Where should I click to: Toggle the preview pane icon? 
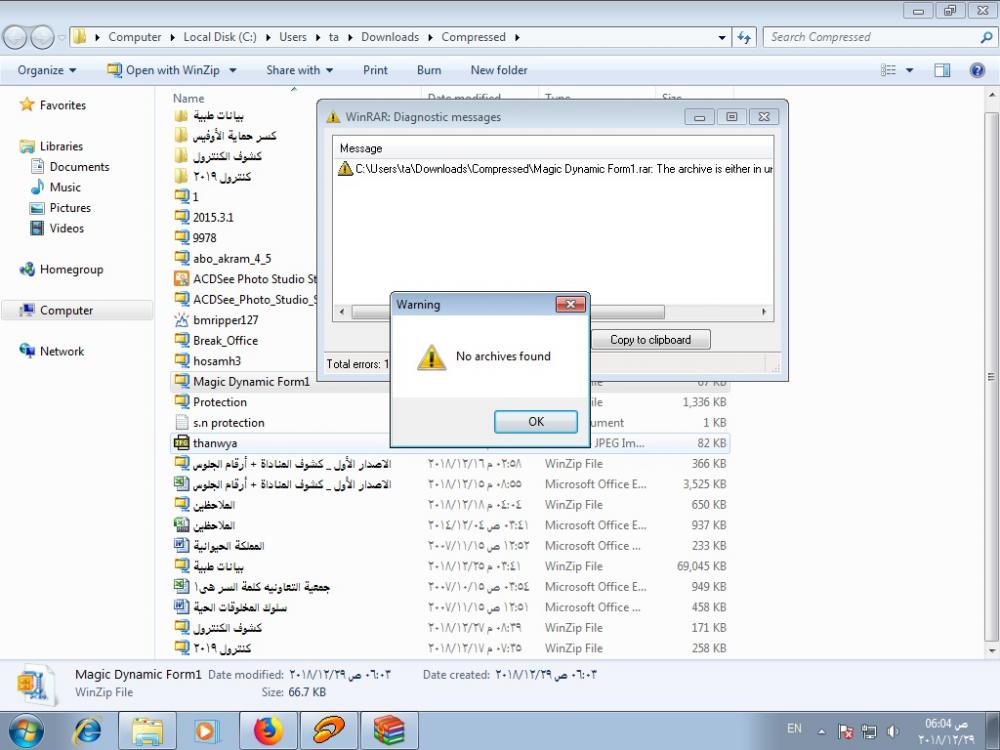coord(942,70)
